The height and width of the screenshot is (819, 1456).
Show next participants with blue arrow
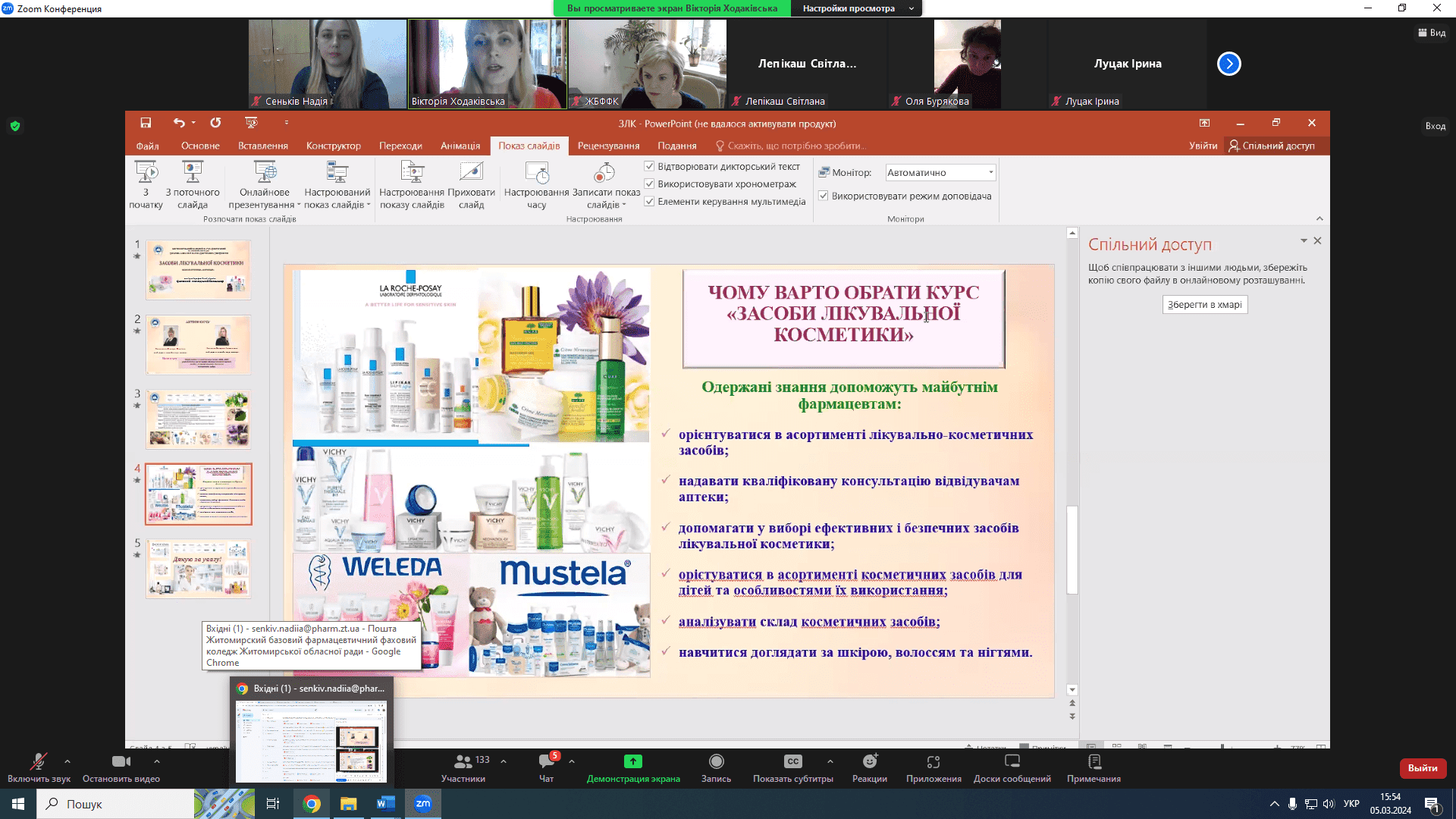tap(1229, 64)
